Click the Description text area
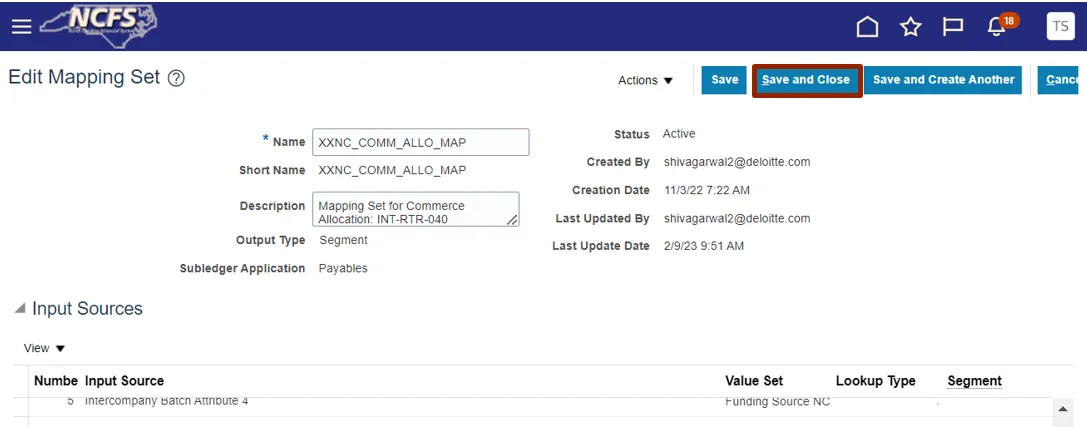1087x427 pixels. point(415,209)
